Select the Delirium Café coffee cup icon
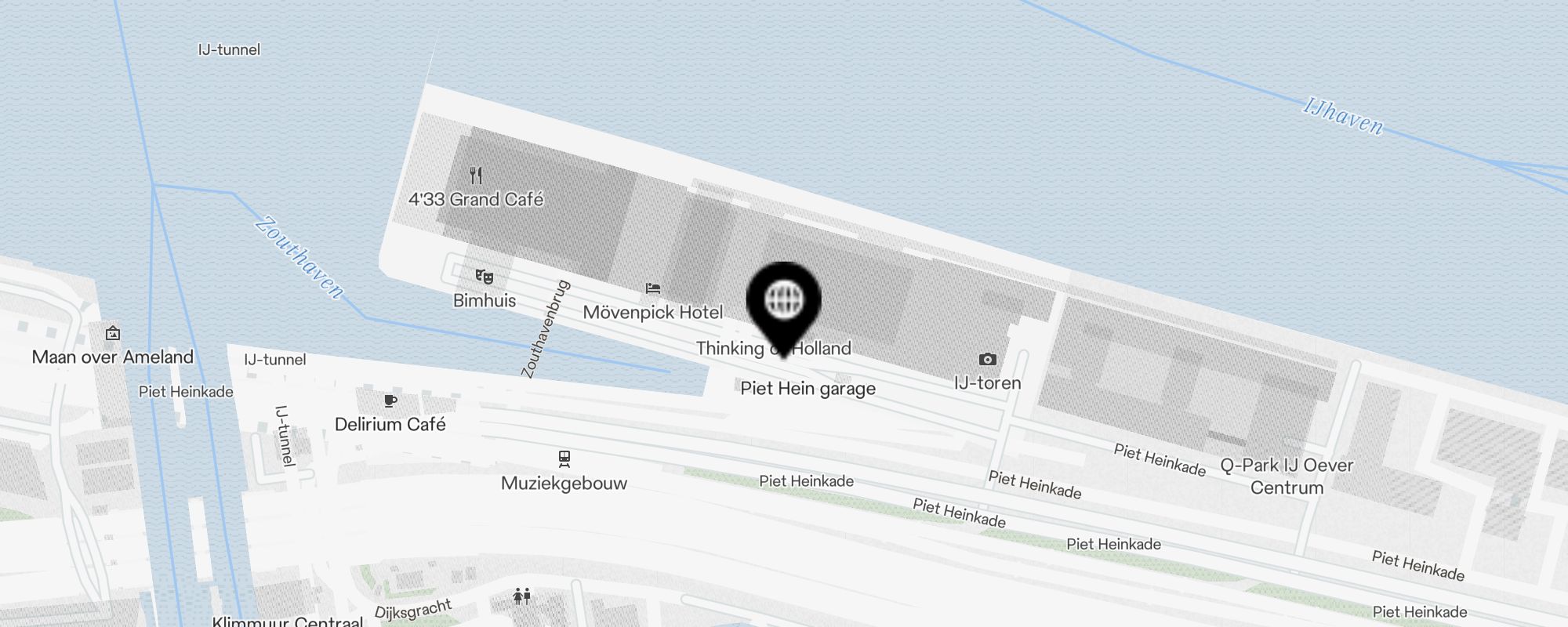This screenshot has width=1568, height=627. [x=390, y=400]
